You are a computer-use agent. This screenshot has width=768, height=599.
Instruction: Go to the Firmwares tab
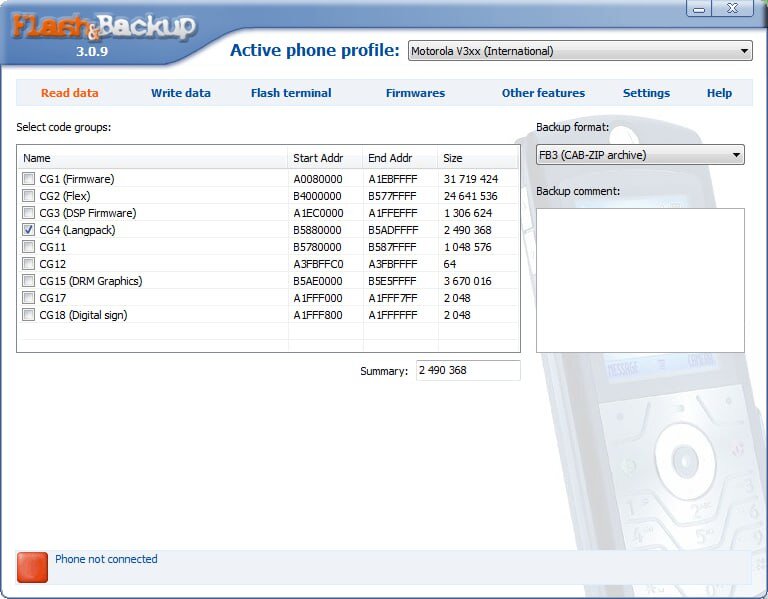click(x=415, y=93)
